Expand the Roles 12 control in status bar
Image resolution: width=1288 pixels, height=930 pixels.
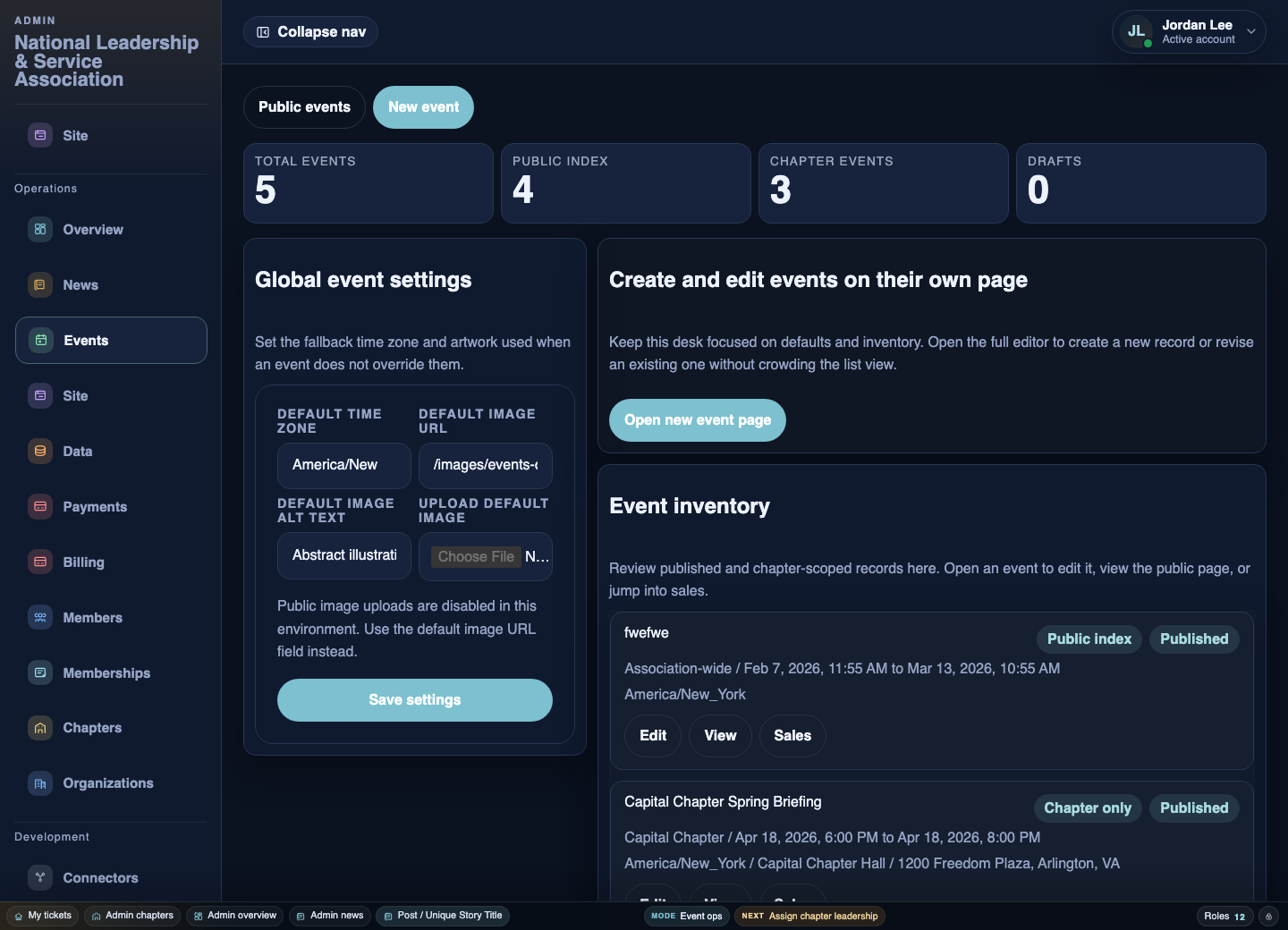pyautogui.click(x=1224, y=916)
